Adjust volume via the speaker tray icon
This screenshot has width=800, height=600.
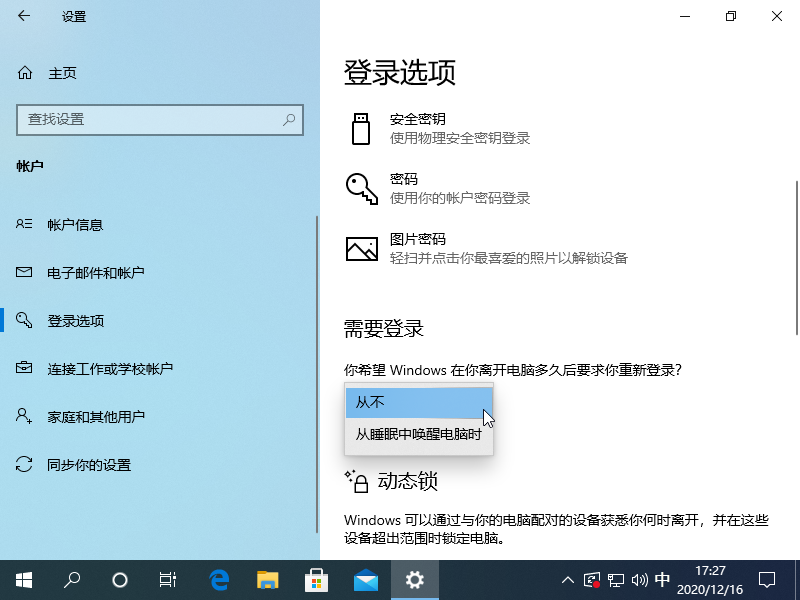click(638, 580)
